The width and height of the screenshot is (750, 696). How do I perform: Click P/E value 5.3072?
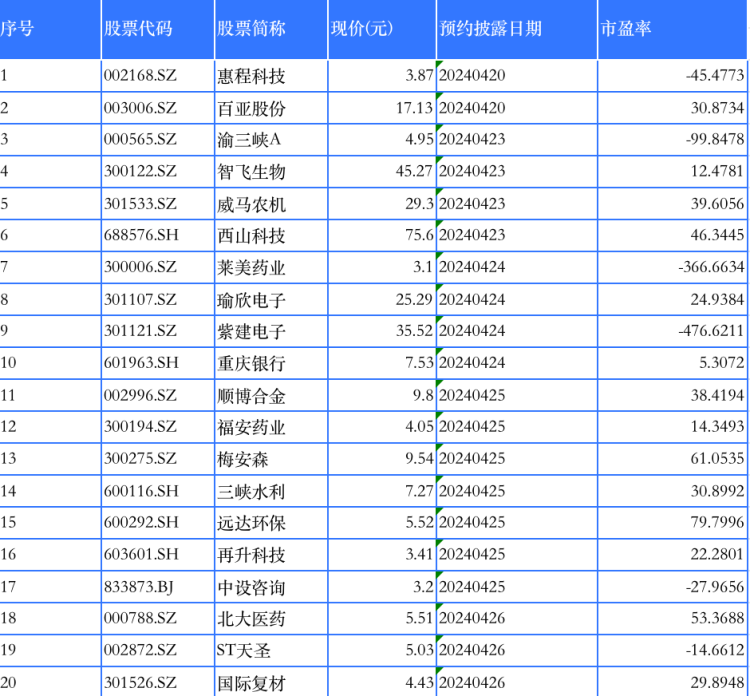click(673, 363)
